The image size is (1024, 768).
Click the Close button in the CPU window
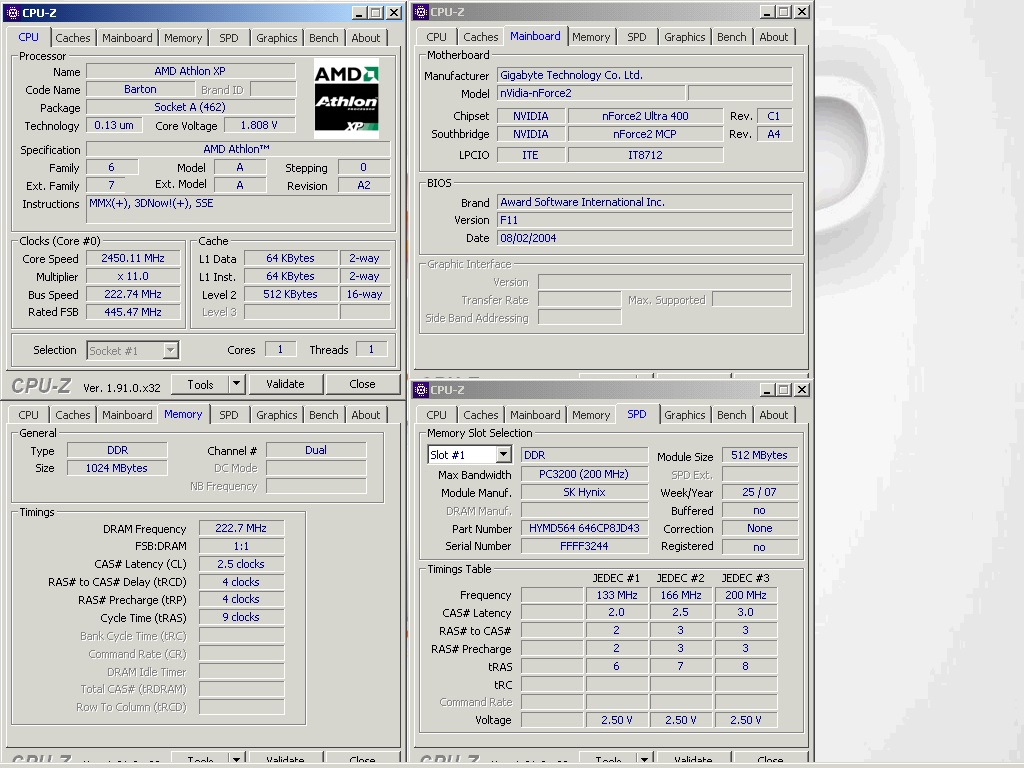coord(362,384)
